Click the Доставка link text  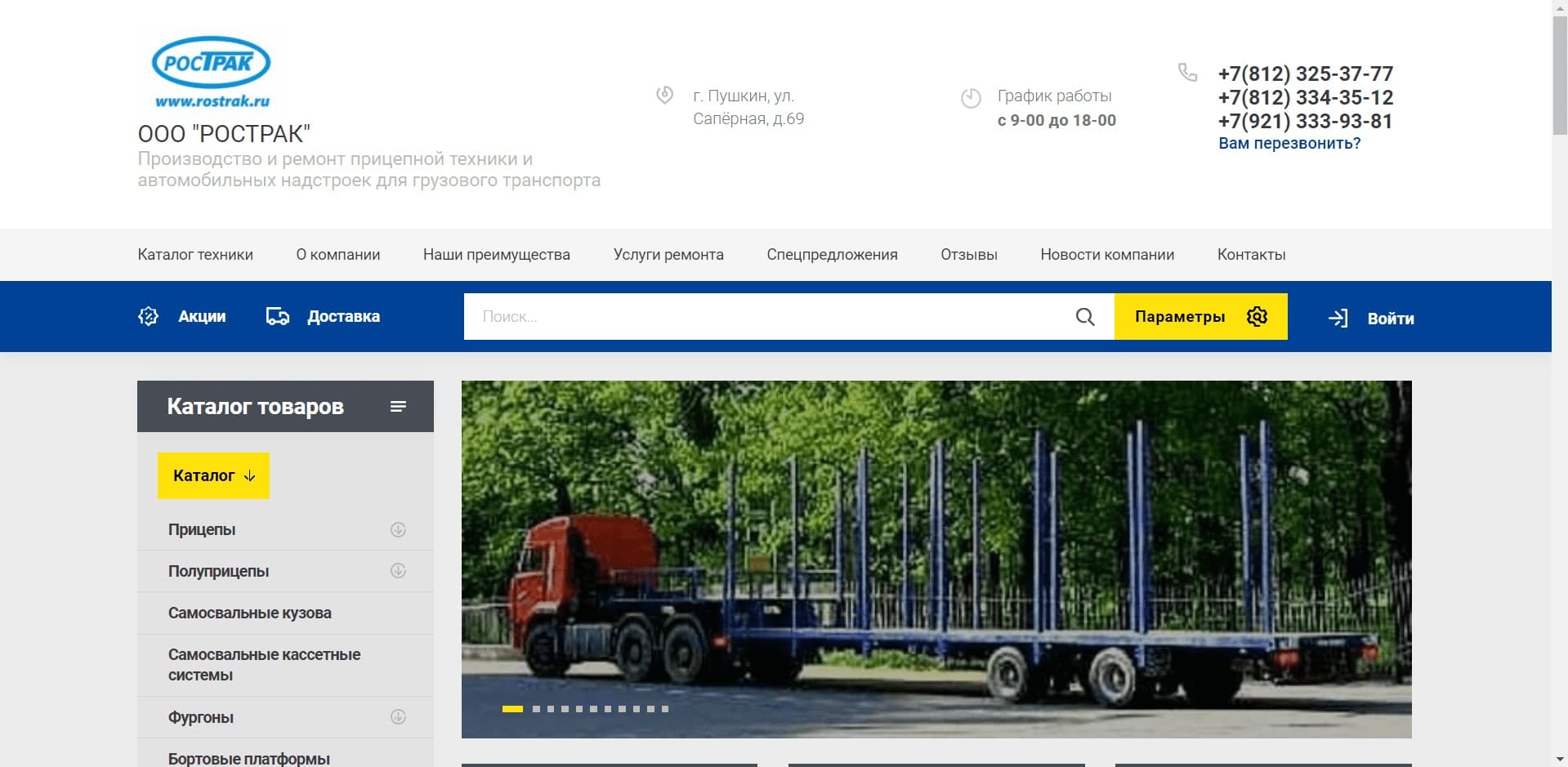[x=343, y=316]
